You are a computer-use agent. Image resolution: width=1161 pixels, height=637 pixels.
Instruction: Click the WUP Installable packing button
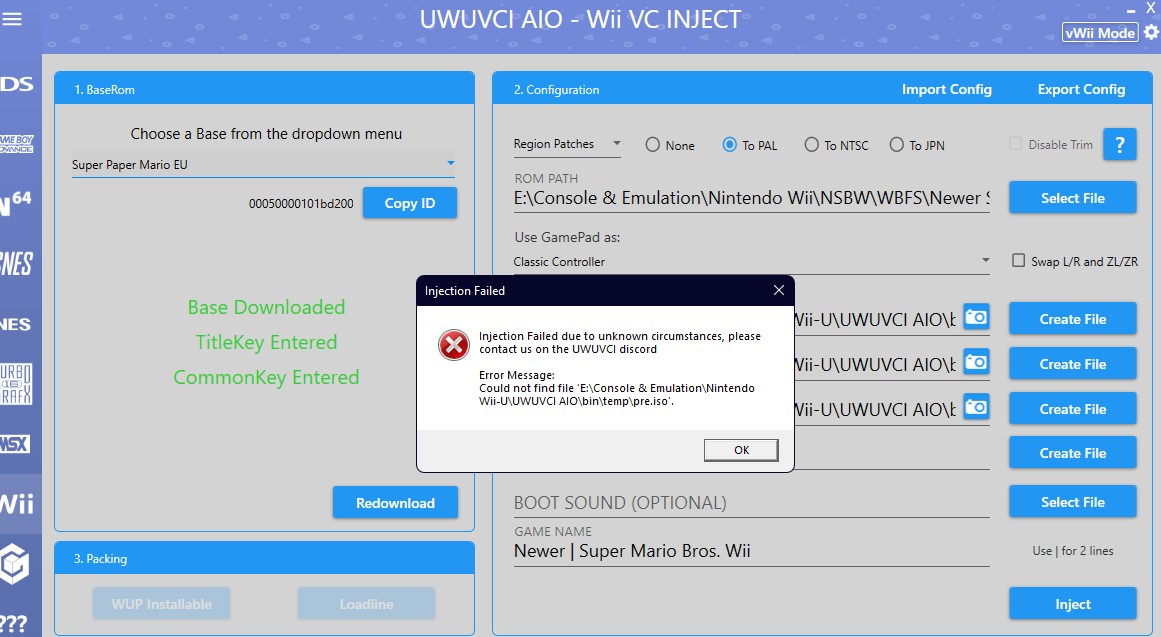(161, 604)
